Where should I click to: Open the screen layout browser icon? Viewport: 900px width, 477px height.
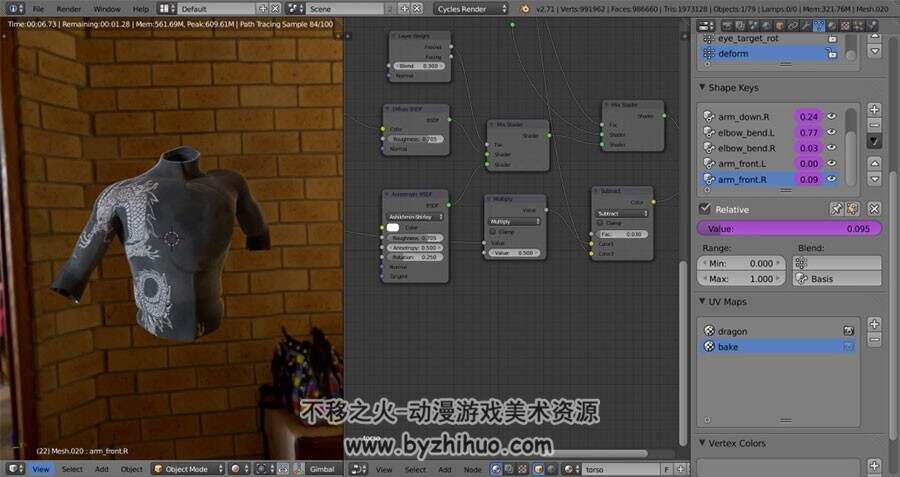coord(166,9)
